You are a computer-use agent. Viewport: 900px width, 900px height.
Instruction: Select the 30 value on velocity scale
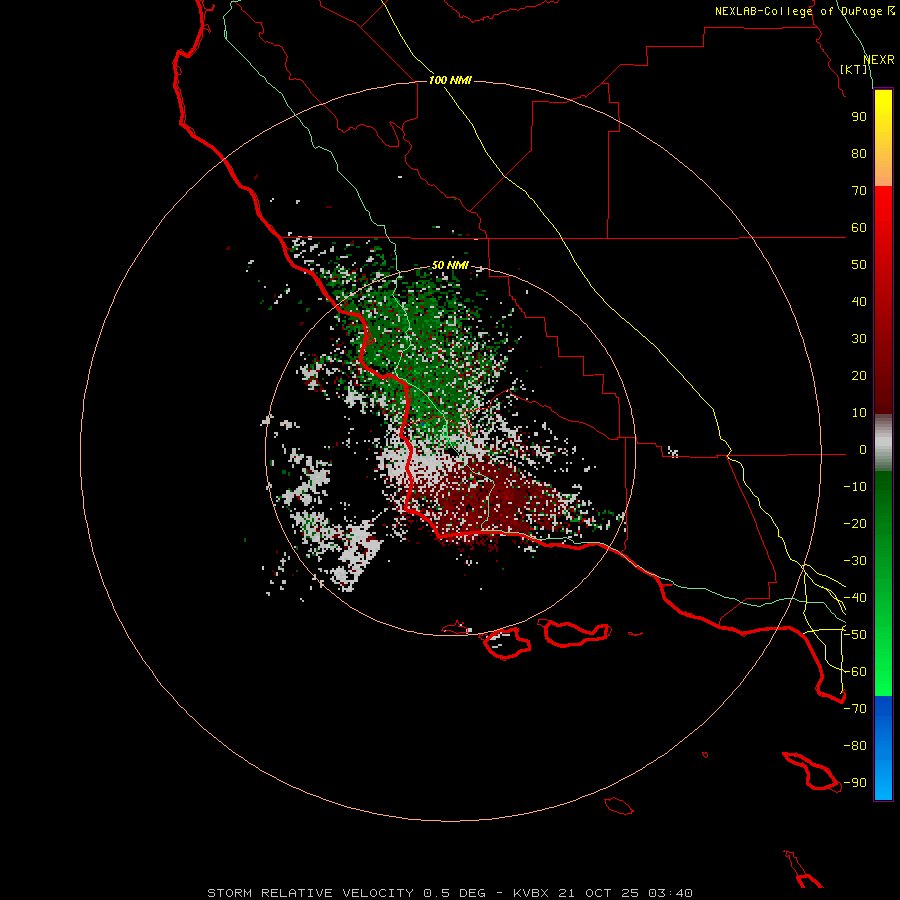coord(859,339)
